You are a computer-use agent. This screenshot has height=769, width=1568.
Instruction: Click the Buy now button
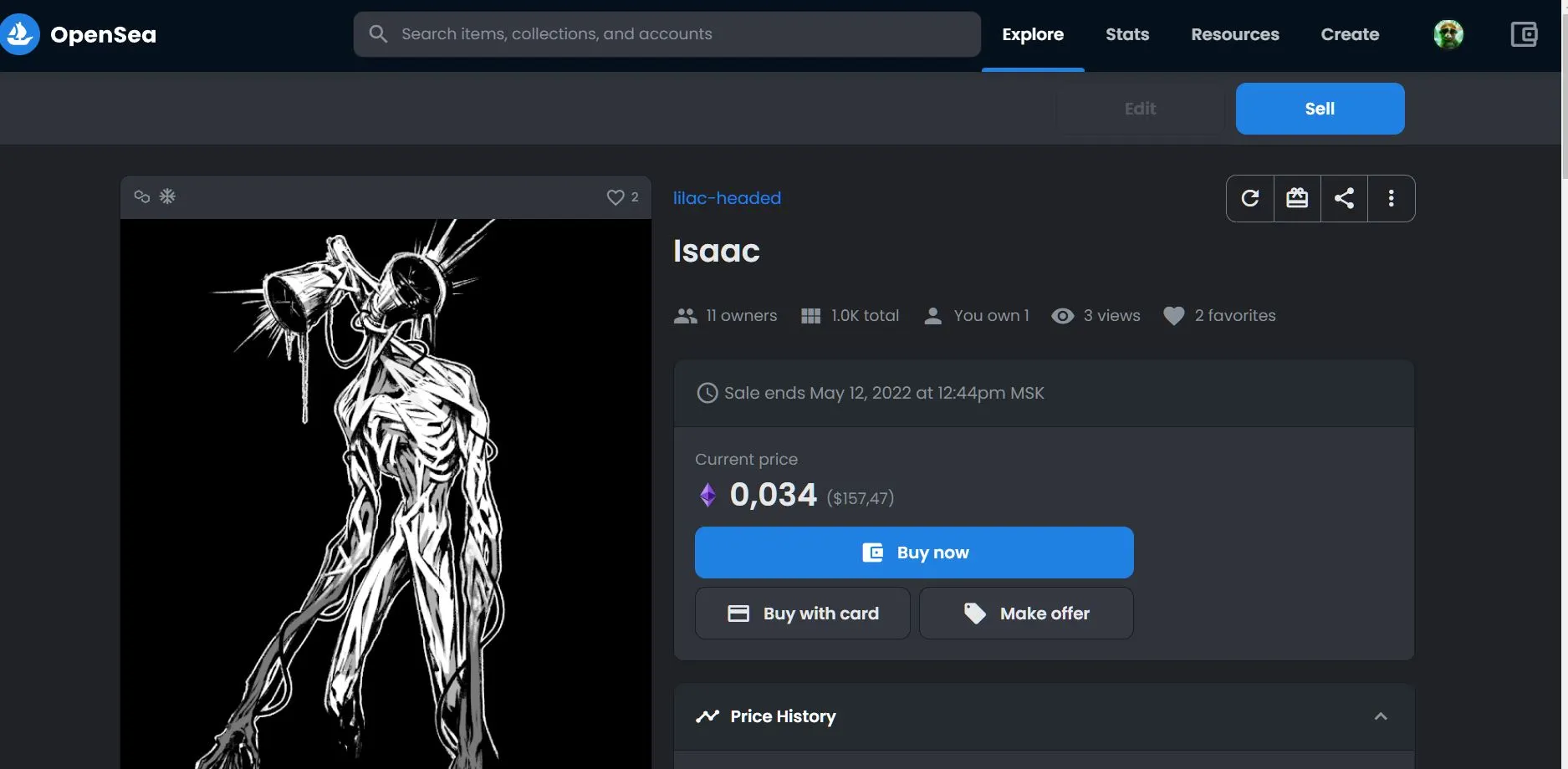coord(914,553)
